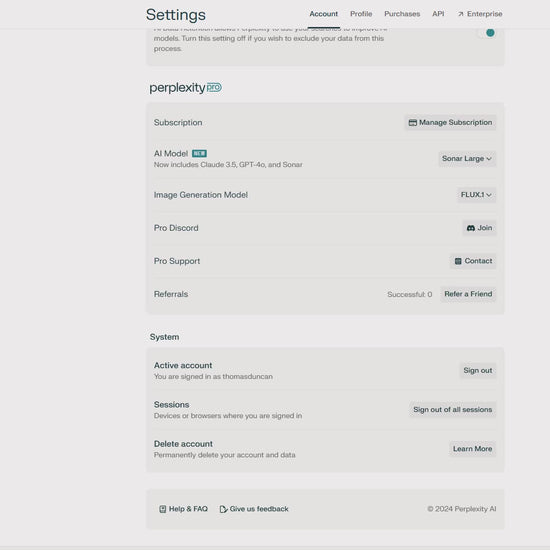The height and width of the screenshot is (550, 550).
Task: Click the card icon in Manage Subscription
Action: pyautogui.click(x=413, y=122)
